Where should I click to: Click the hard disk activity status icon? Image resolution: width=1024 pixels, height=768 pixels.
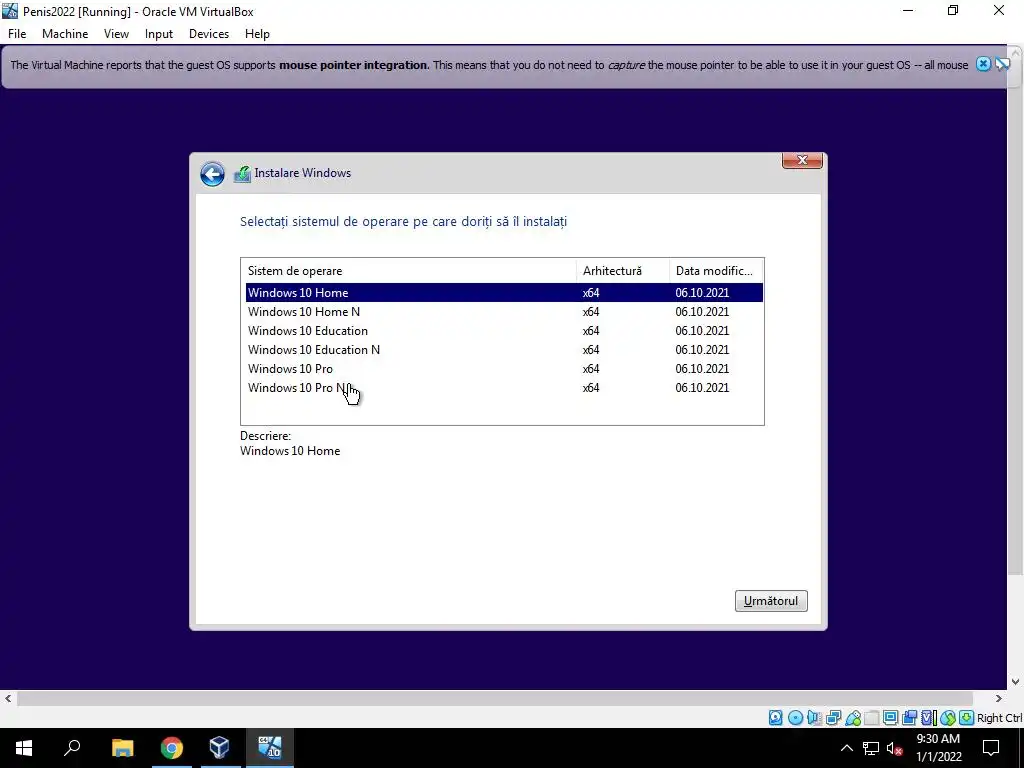775,718
